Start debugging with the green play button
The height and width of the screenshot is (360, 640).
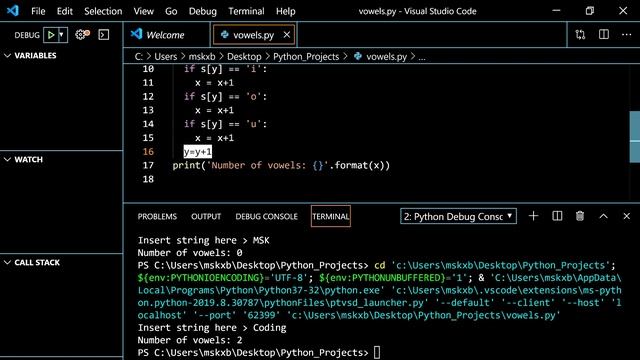click(x=51, y=35)
